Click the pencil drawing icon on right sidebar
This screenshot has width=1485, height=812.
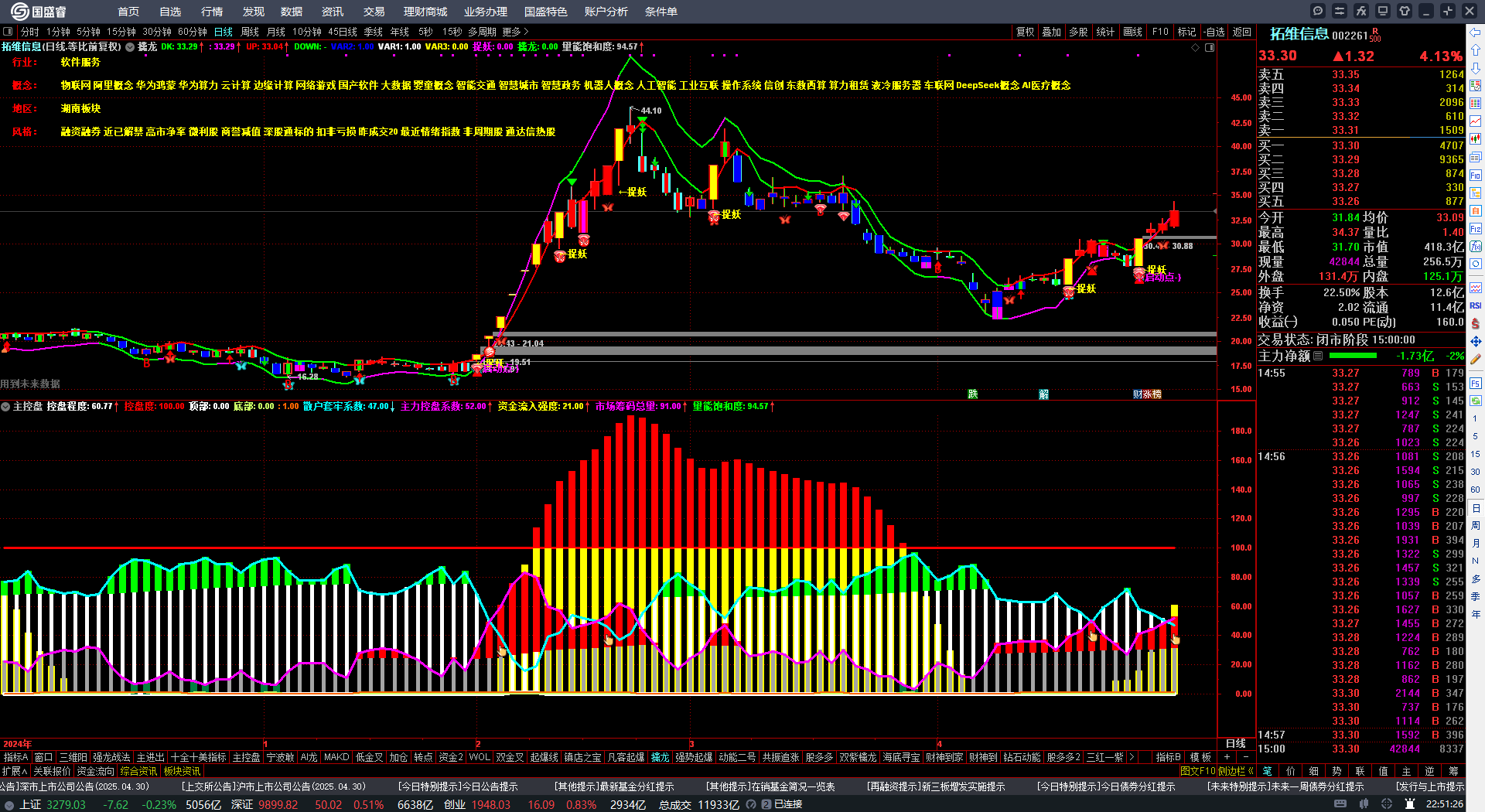(x=1476, y=360)
